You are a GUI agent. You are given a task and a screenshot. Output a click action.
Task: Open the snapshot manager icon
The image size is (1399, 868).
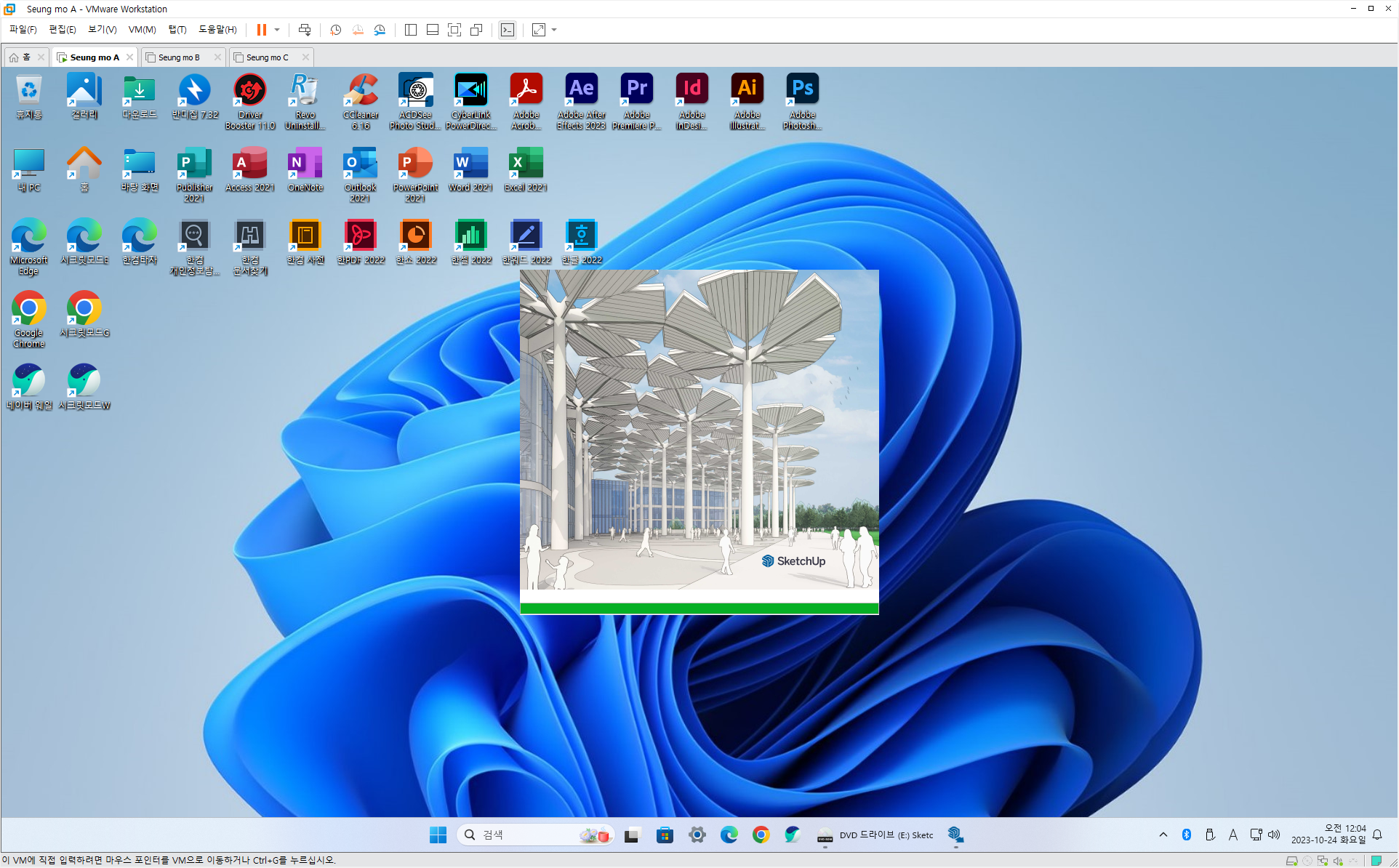[380, 30]
